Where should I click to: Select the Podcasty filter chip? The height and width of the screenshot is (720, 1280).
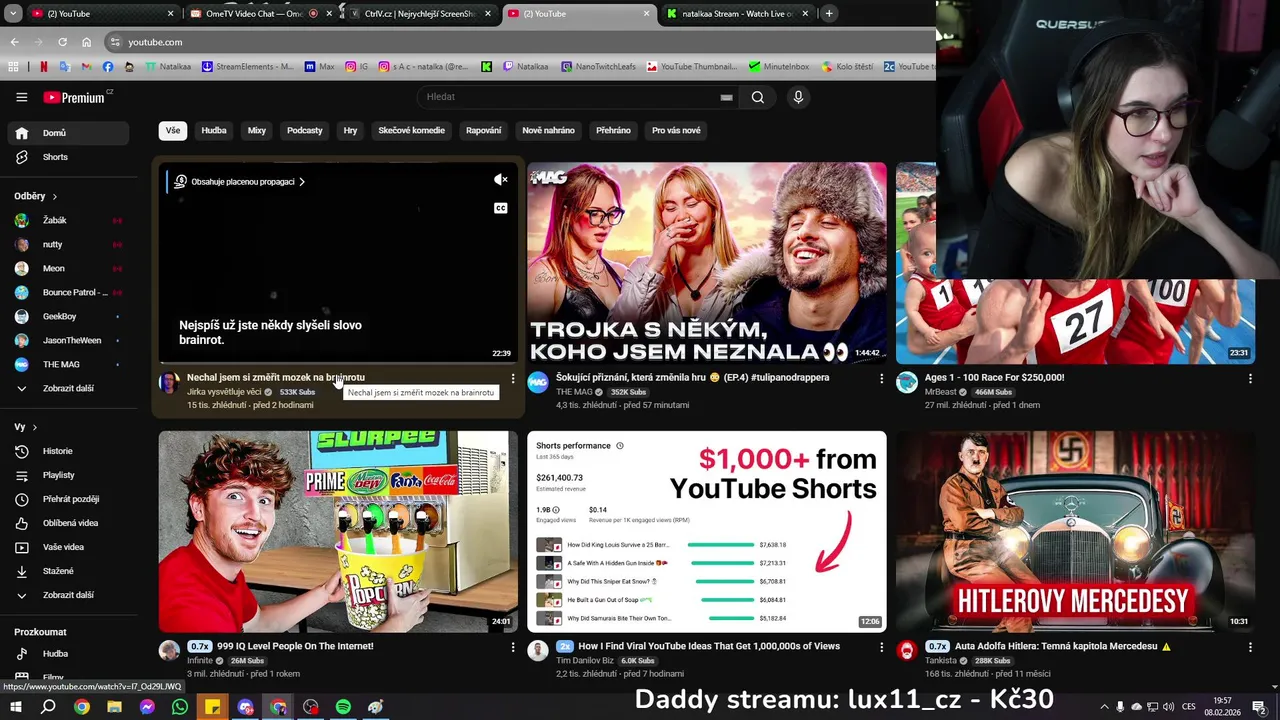(305, 130)
